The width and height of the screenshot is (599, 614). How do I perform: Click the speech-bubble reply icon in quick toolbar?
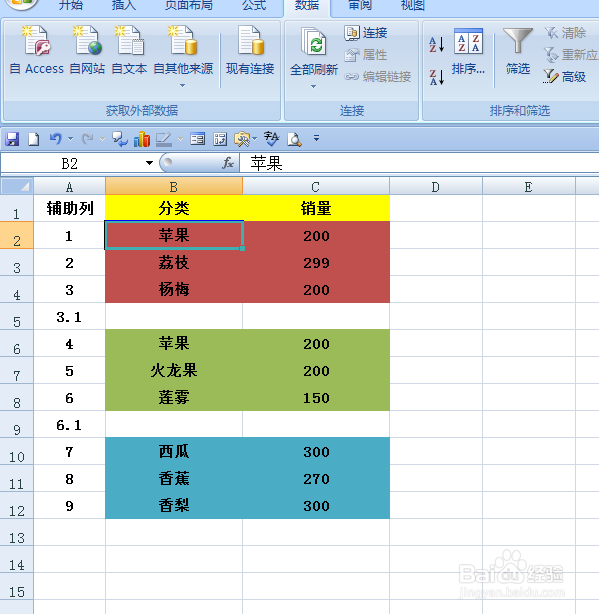pos(119,139)
